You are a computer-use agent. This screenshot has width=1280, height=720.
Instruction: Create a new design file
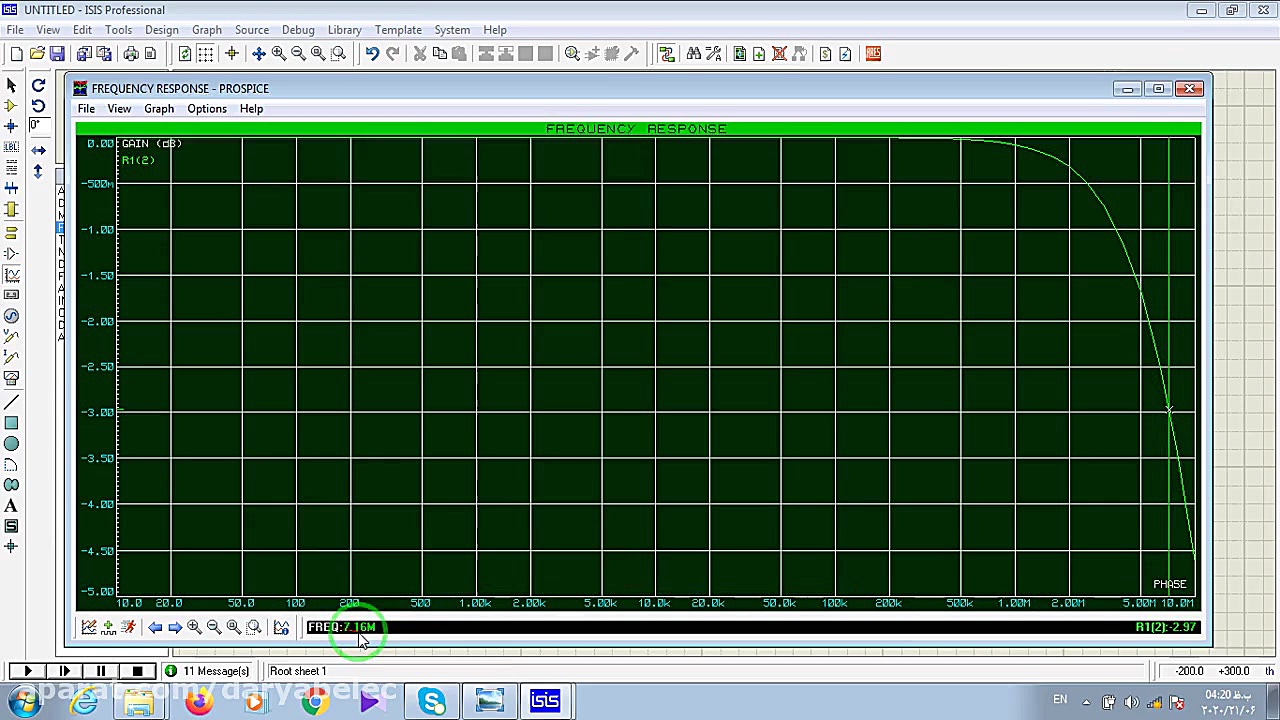point(16,54)
